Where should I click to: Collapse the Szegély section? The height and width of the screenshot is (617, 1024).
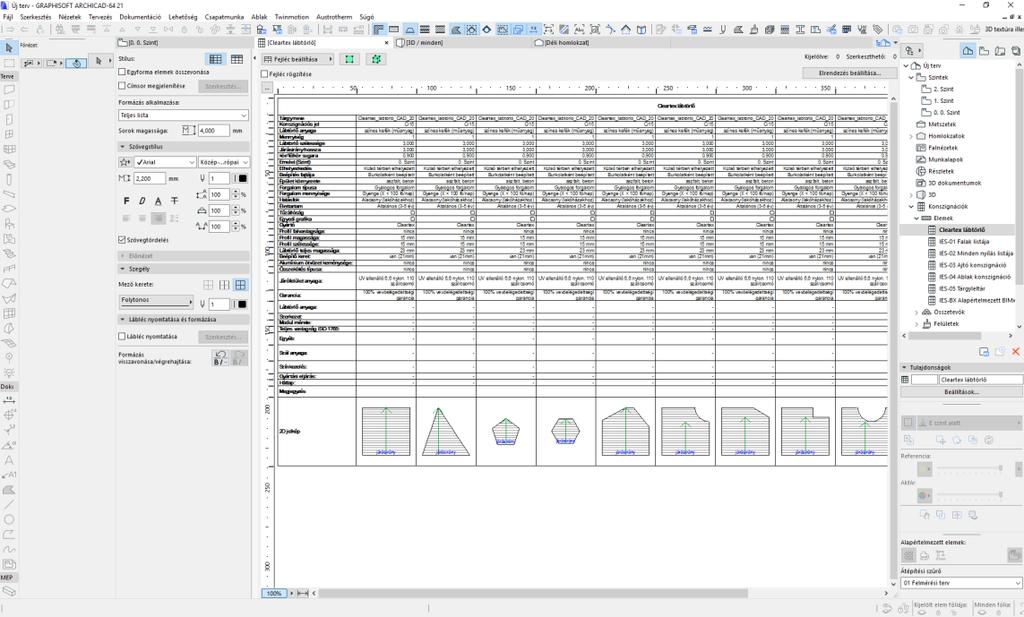coord(122,269)
